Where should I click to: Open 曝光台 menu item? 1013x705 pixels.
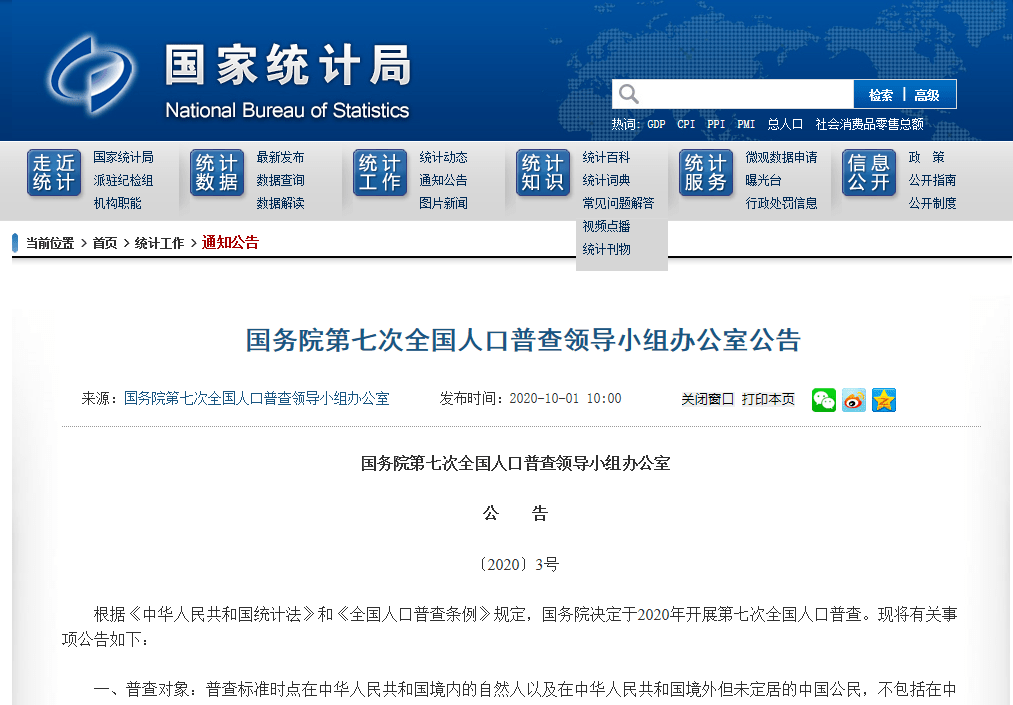(763, 180)
